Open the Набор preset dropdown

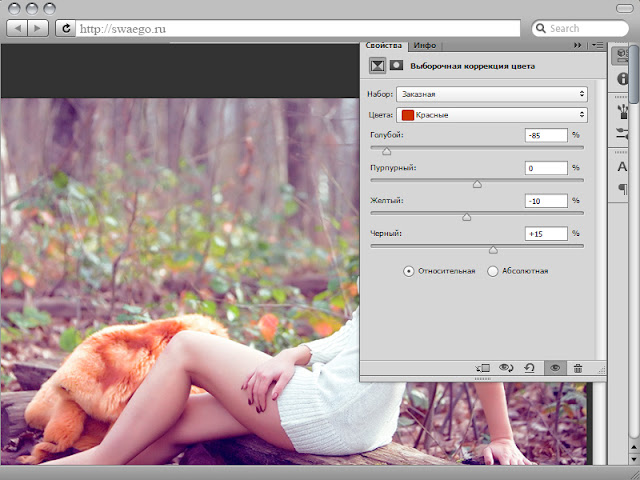point(492,94)
